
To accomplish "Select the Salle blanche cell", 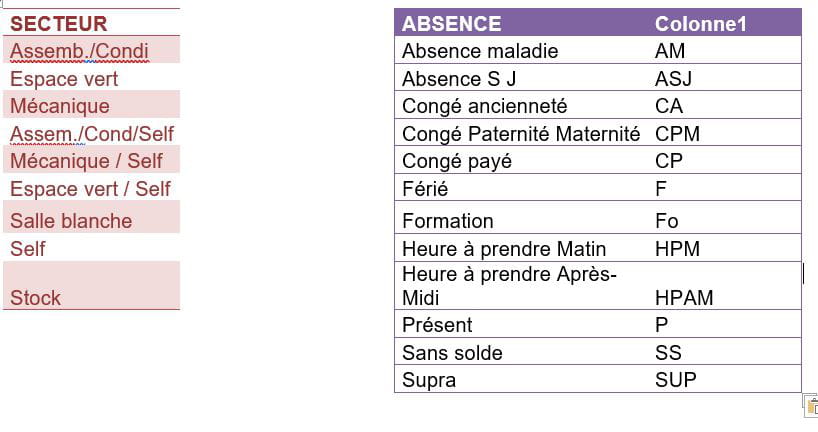I will (x=91, y=217).
